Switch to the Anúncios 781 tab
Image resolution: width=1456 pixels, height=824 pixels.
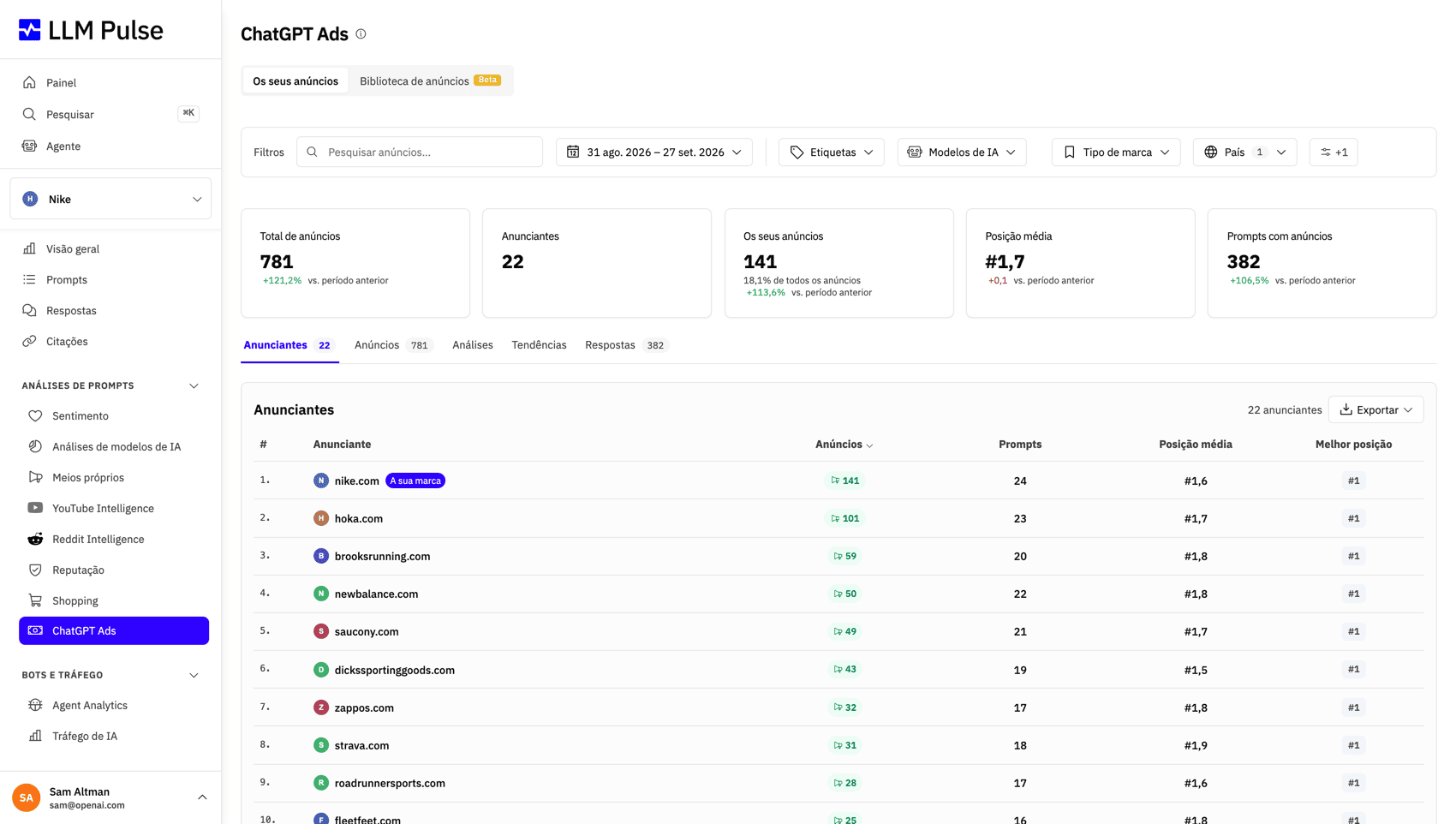click(x=393, y=345)
